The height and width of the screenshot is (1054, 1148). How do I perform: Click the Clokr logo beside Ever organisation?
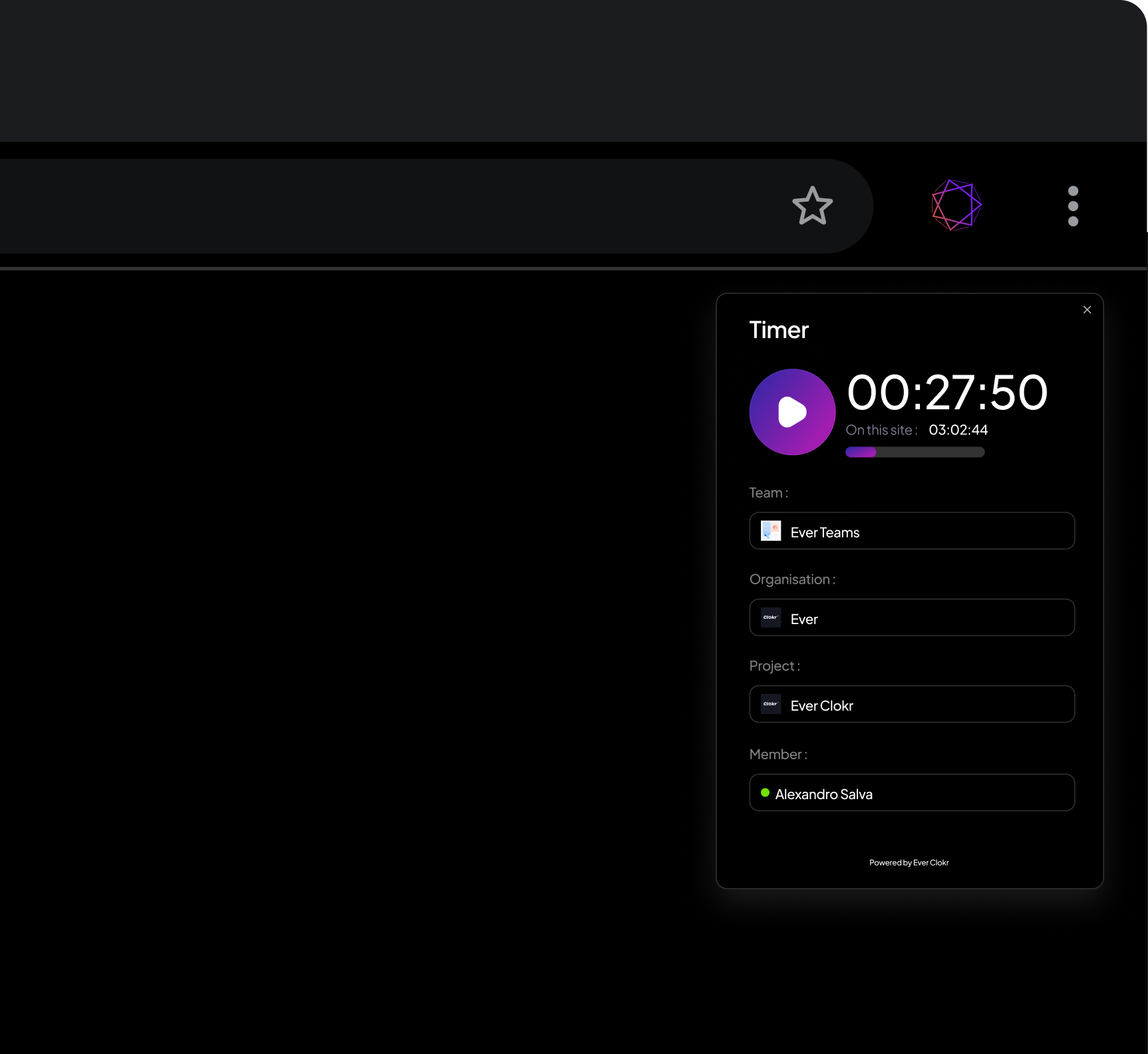click(x=771, y=617)
